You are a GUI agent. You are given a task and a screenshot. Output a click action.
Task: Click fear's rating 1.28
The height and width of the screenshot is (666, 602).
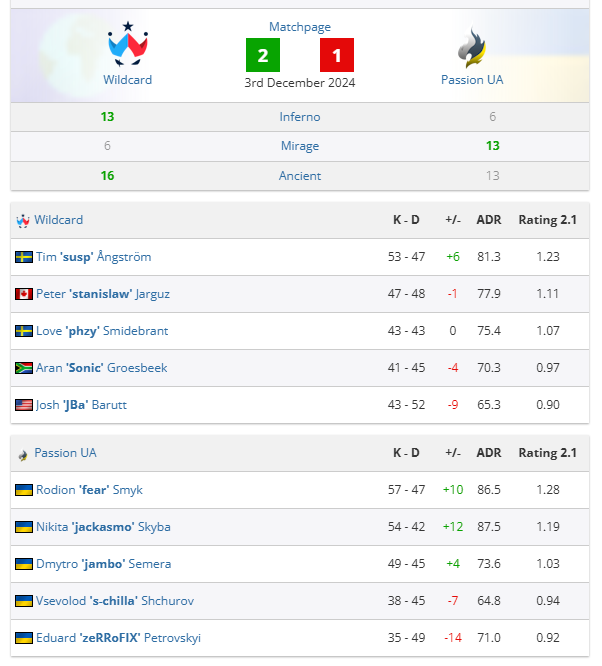[x=548, y=490]
